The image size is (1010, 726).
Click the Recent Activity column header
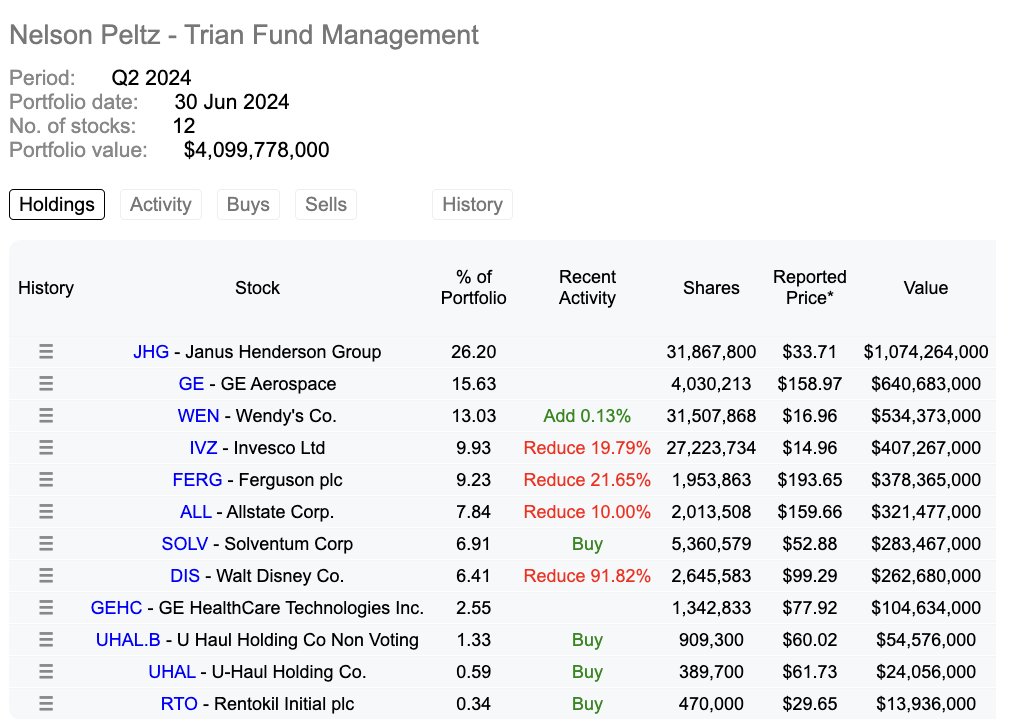click(587, 287)
